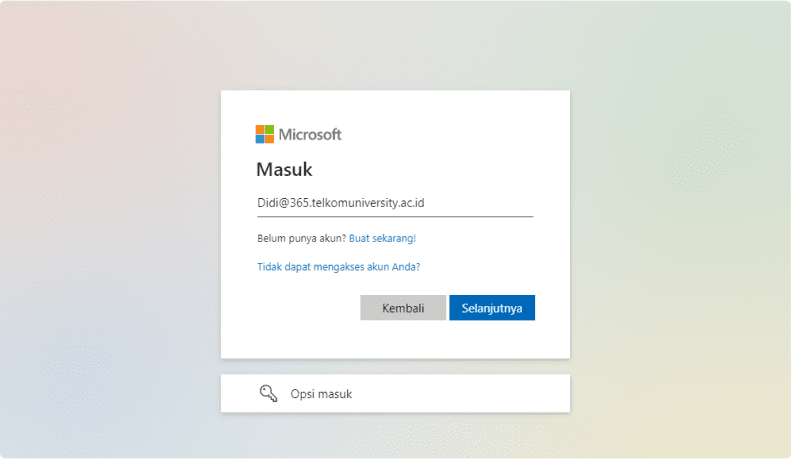The height and width of the screenshot is (459, 791).
Task: Click the "Masuk" heading text
Action: (x=284, y=169)
